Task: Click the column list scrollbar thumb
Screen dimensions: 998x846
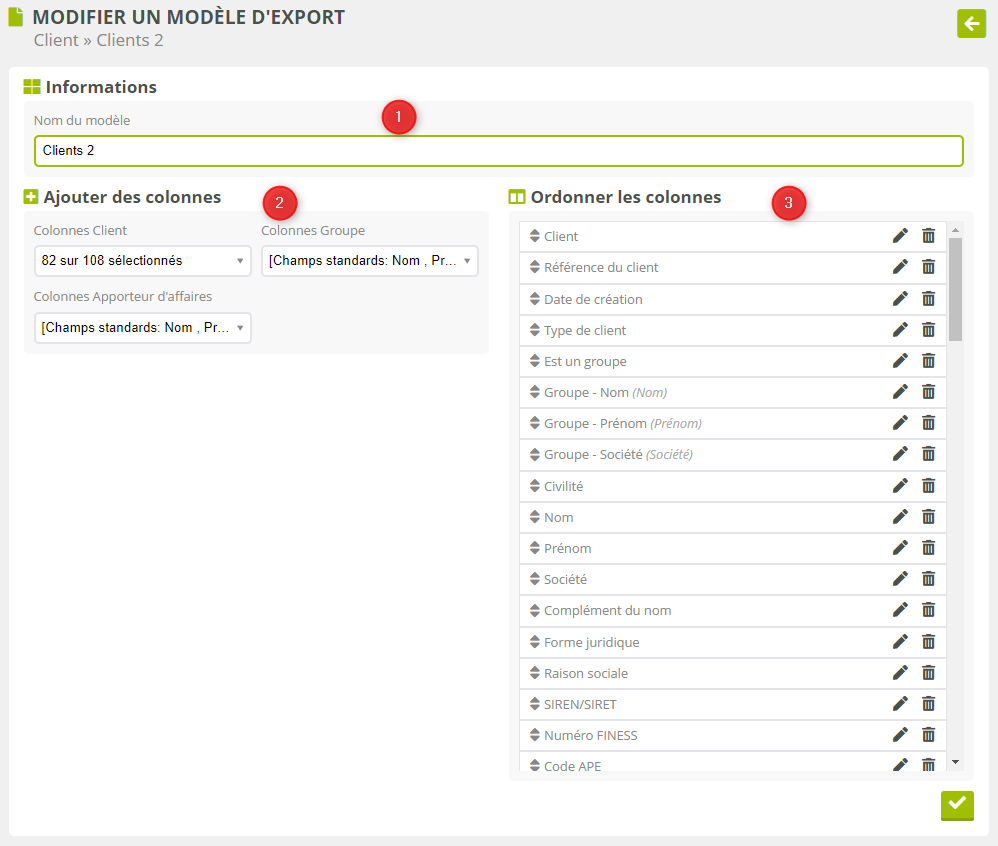Action: (x=955, y=289)
